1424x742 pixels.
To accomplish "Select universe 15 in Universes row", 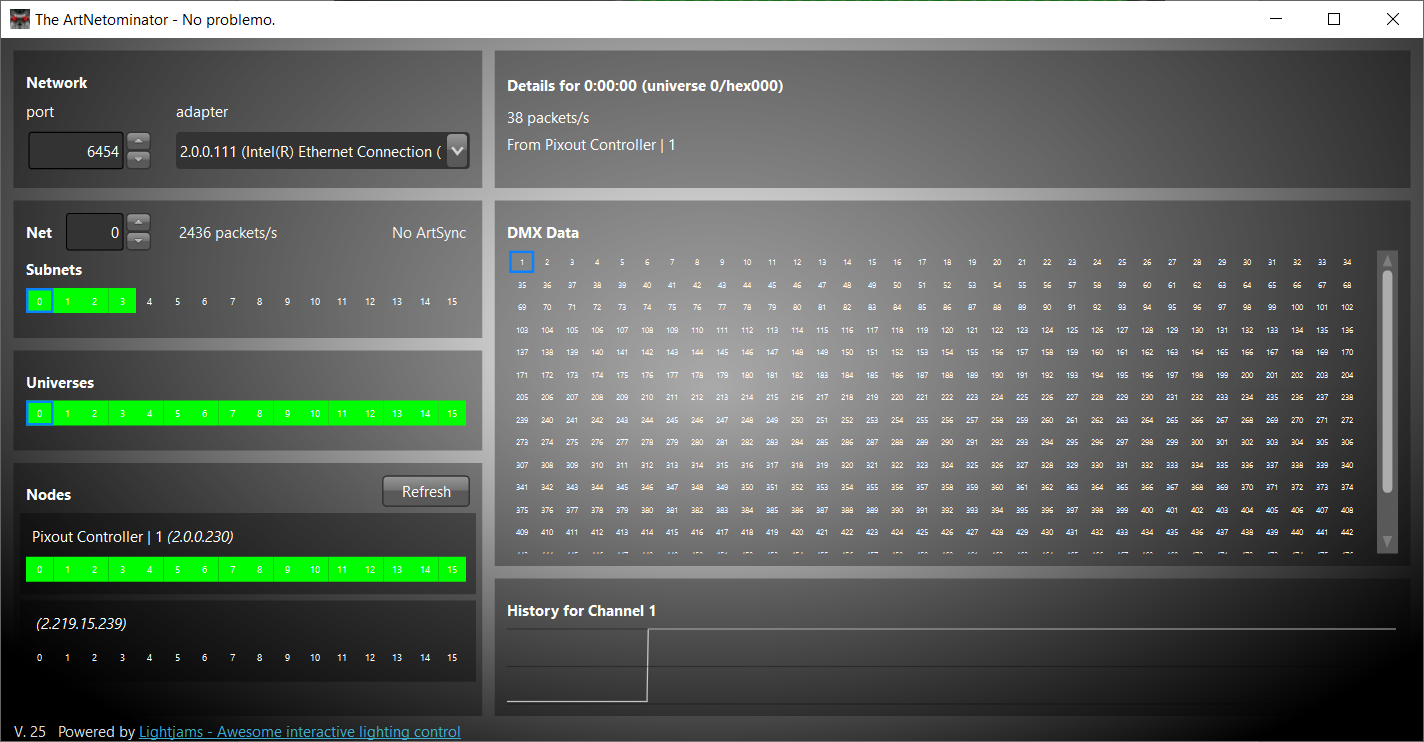I will pos(452,414).
